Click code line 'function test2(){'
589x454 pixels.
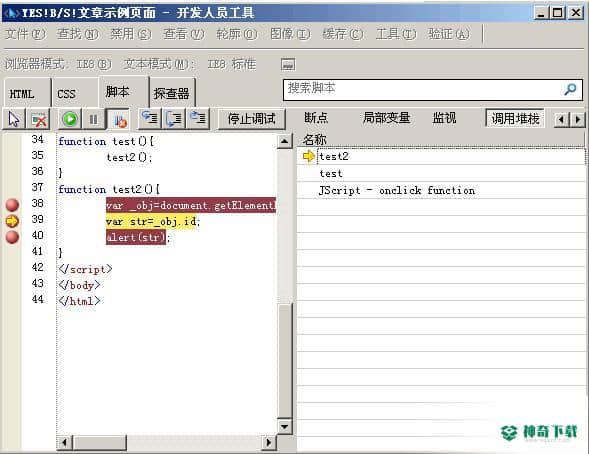pos(109,189)
